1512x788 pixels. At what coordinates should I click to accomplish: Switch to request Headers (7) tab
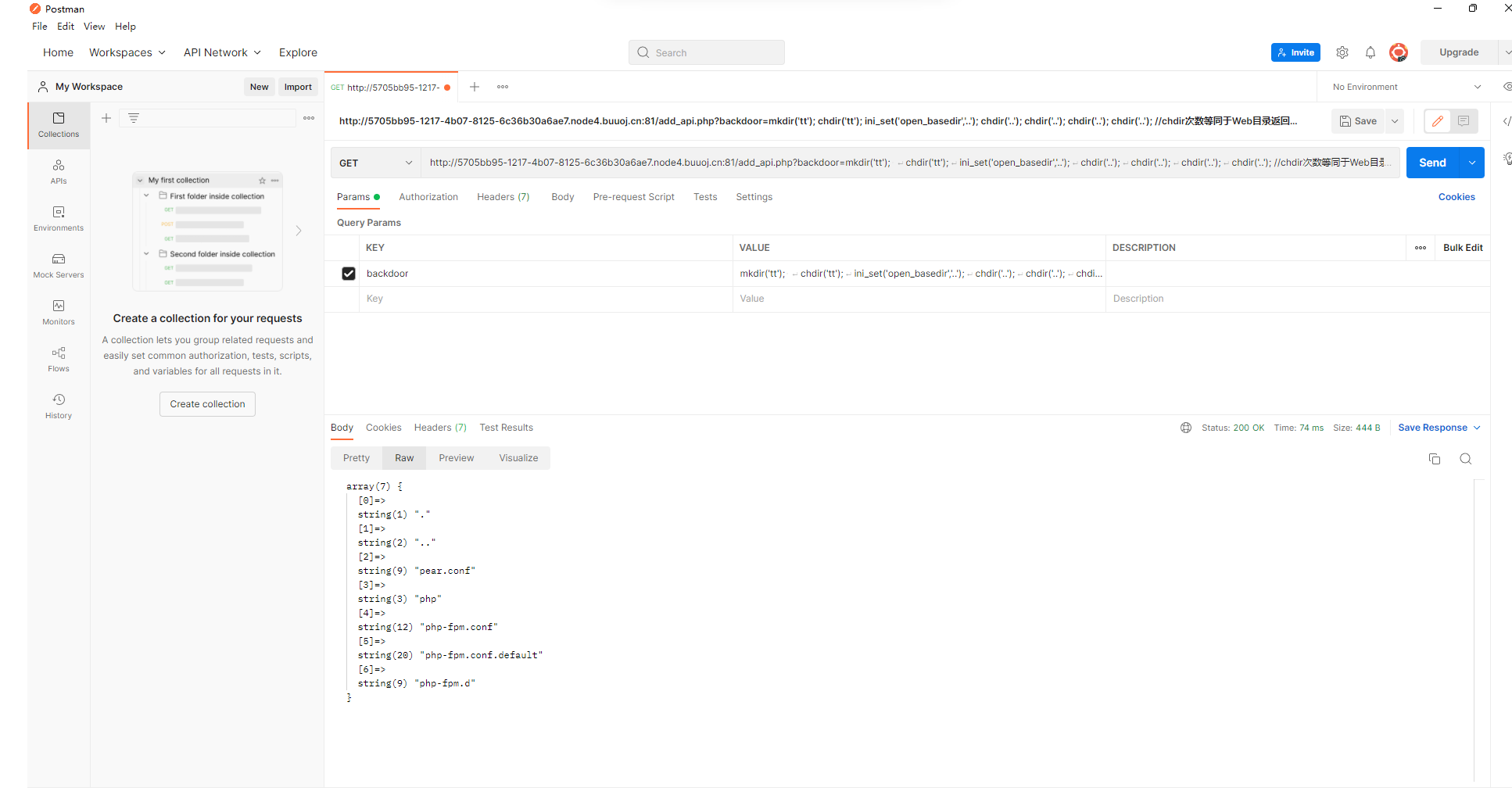(503, 197)
